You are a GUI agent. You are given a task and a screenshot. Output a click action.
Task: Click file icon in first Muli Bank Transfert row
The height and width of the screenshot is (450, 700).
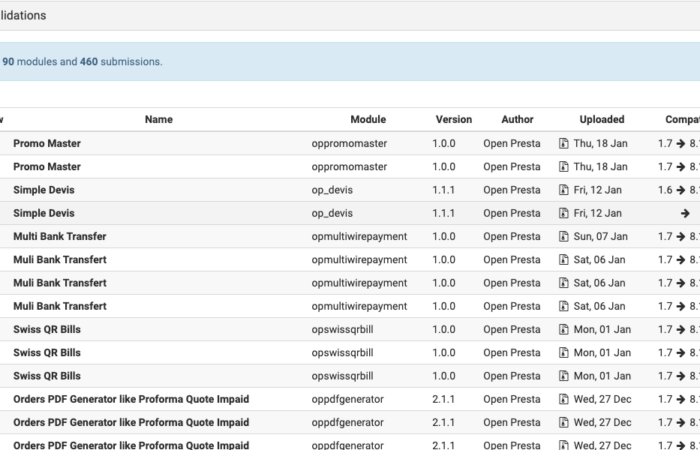point(564,259)
